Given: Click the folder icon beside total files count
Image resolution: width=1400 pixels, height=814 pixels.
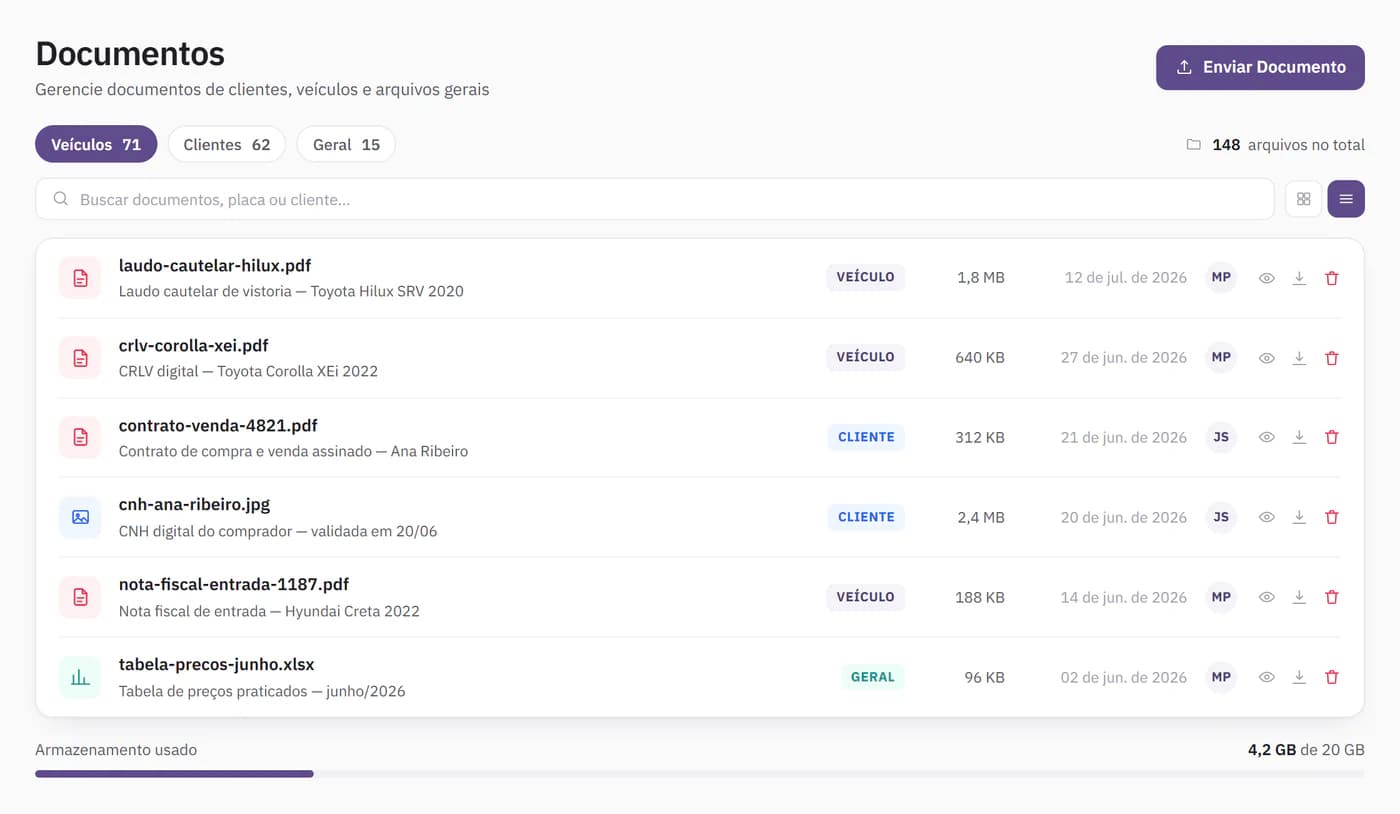Looking at the screenshot, I should click(x=1193, y=145).
